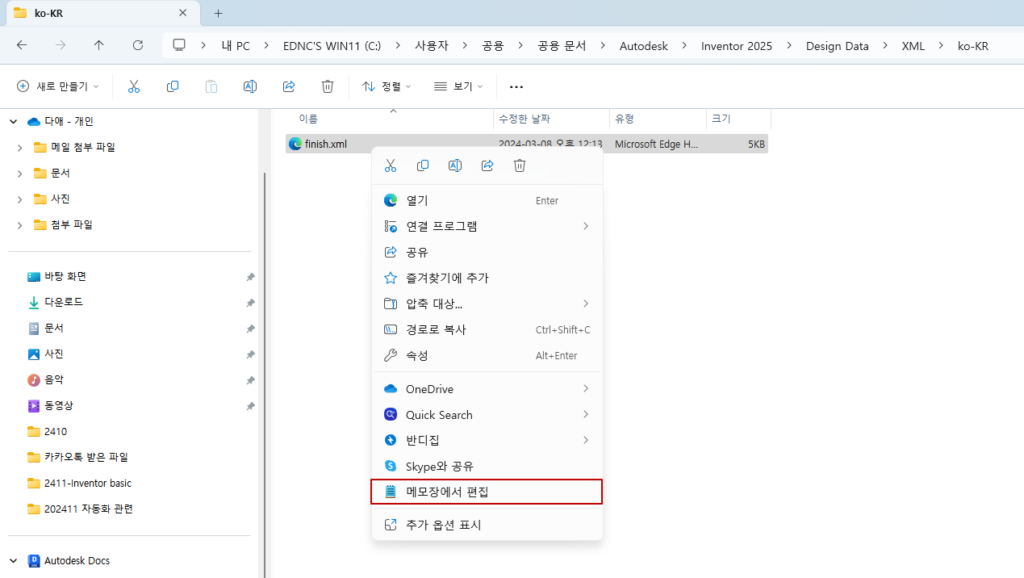Click the Copy icon in toolbar
This screenshot has width=1024, height=578.
pyautogui.click(x=172, y=86)
